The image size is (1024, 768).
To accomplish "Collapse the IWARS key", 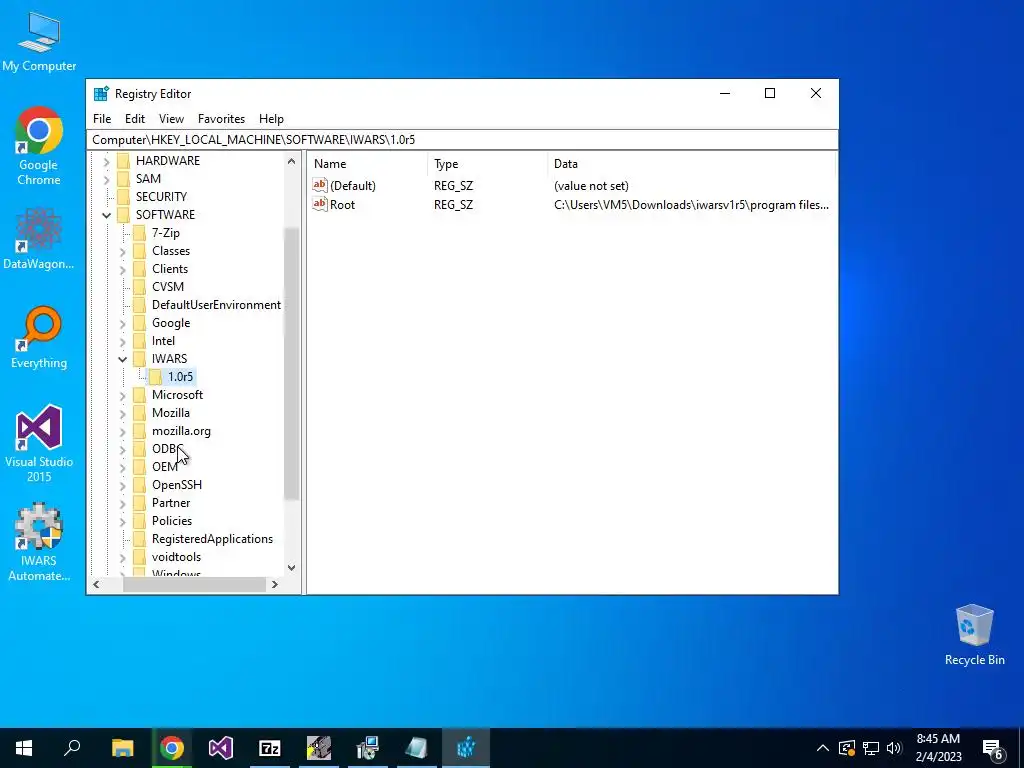I will (123, 359).
